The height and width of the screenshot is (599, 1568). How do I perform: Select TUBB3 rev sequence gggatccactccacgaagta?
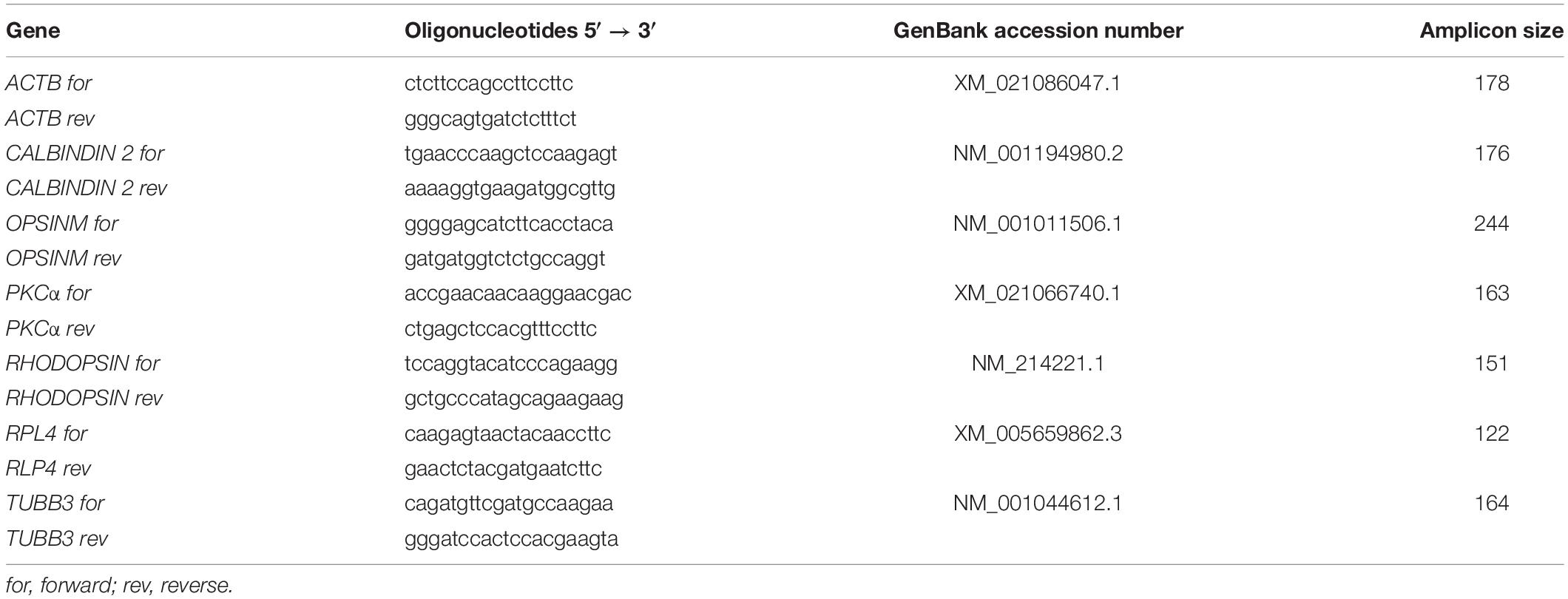pos(511,538)
